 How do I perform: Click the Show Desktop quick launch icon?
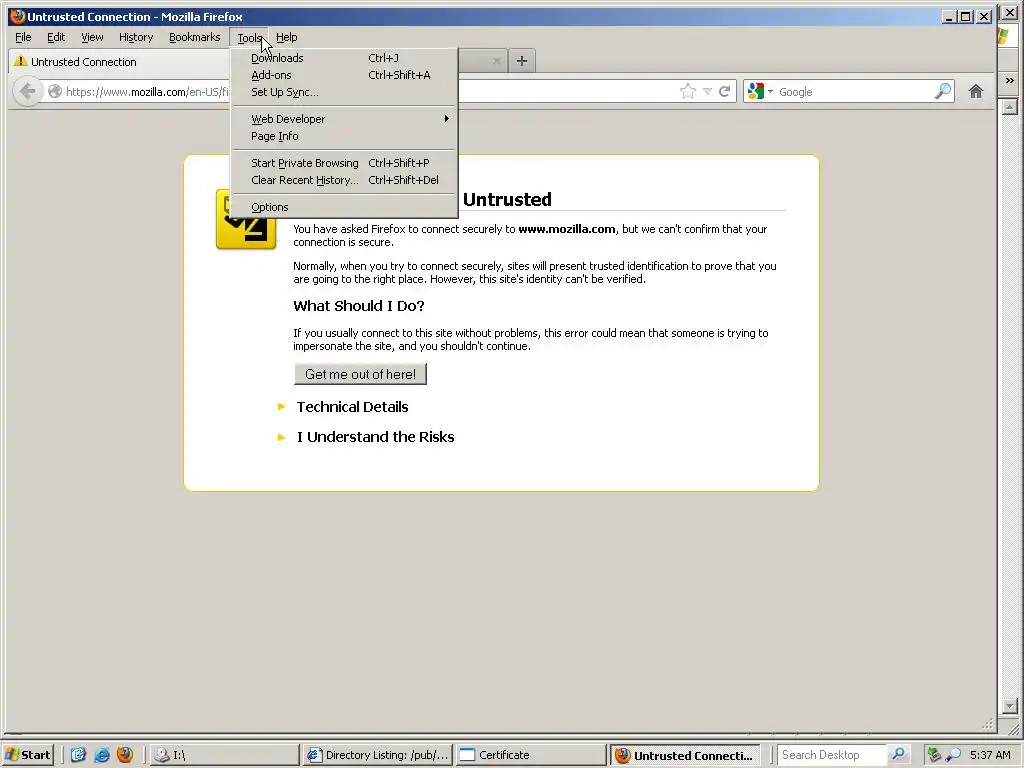(x=78, y=755)
